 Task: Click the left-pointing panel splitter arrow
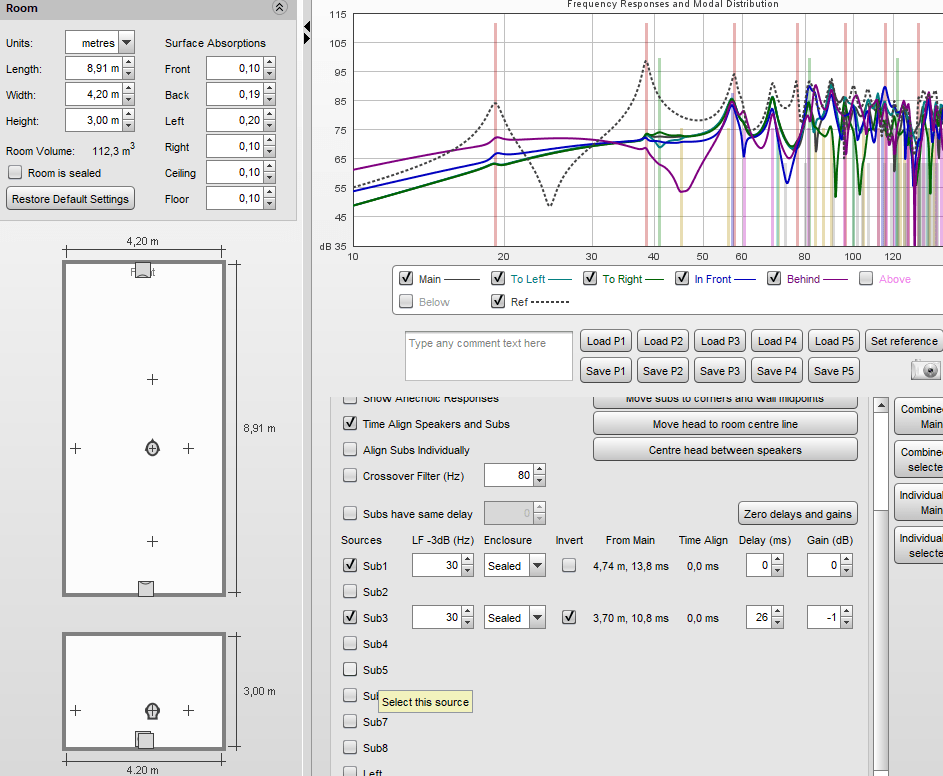point(307,26)
